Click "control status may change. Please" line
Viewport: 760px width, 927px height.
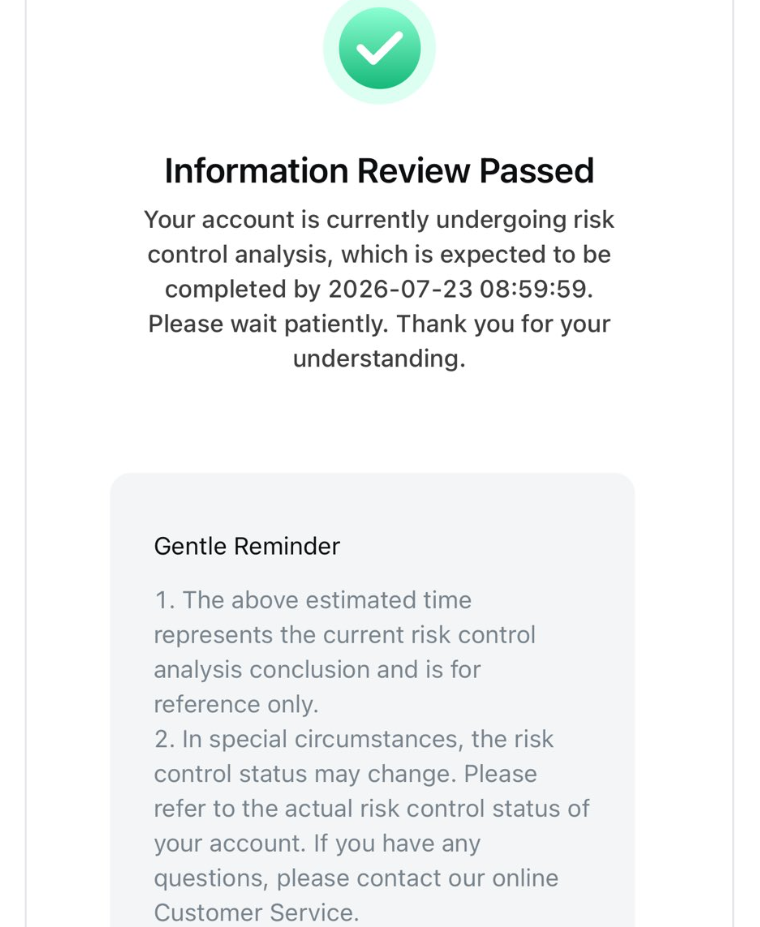[345, 774]
